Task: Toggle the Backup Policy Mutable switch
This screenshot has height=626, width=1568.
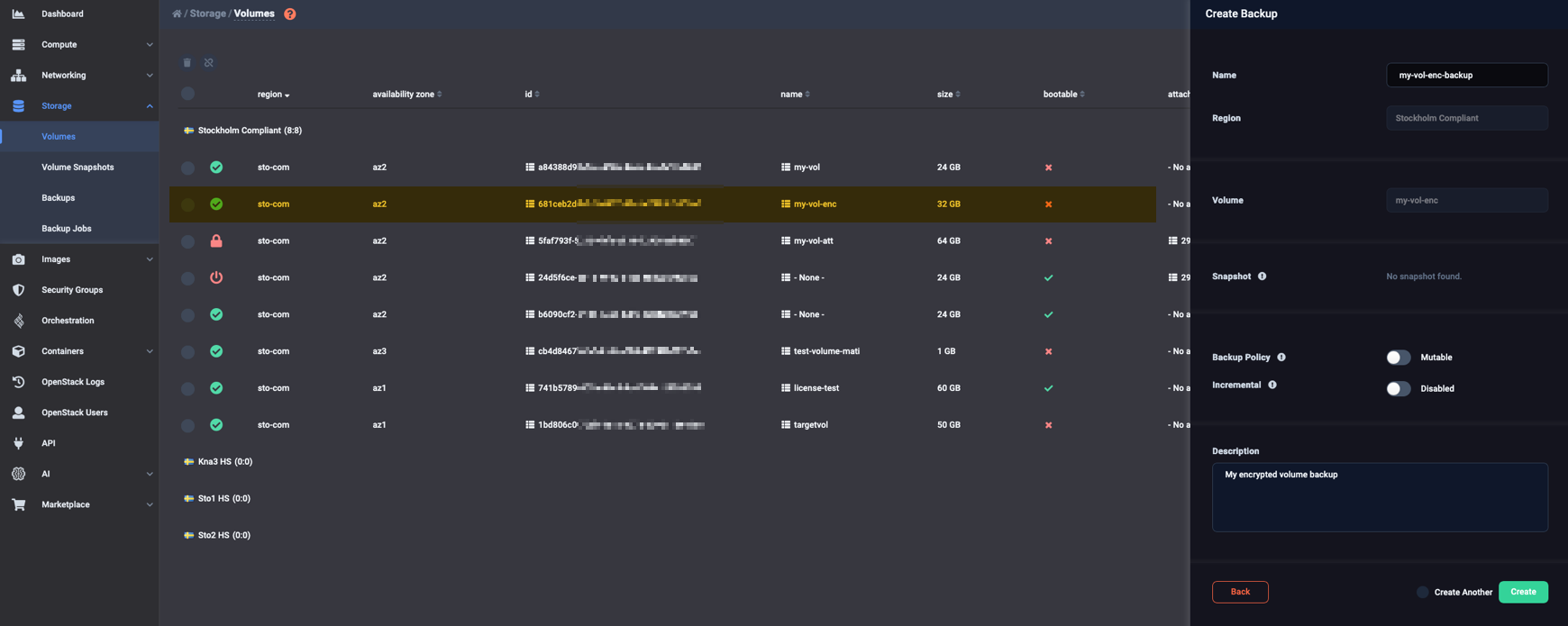Action: 1398,358
